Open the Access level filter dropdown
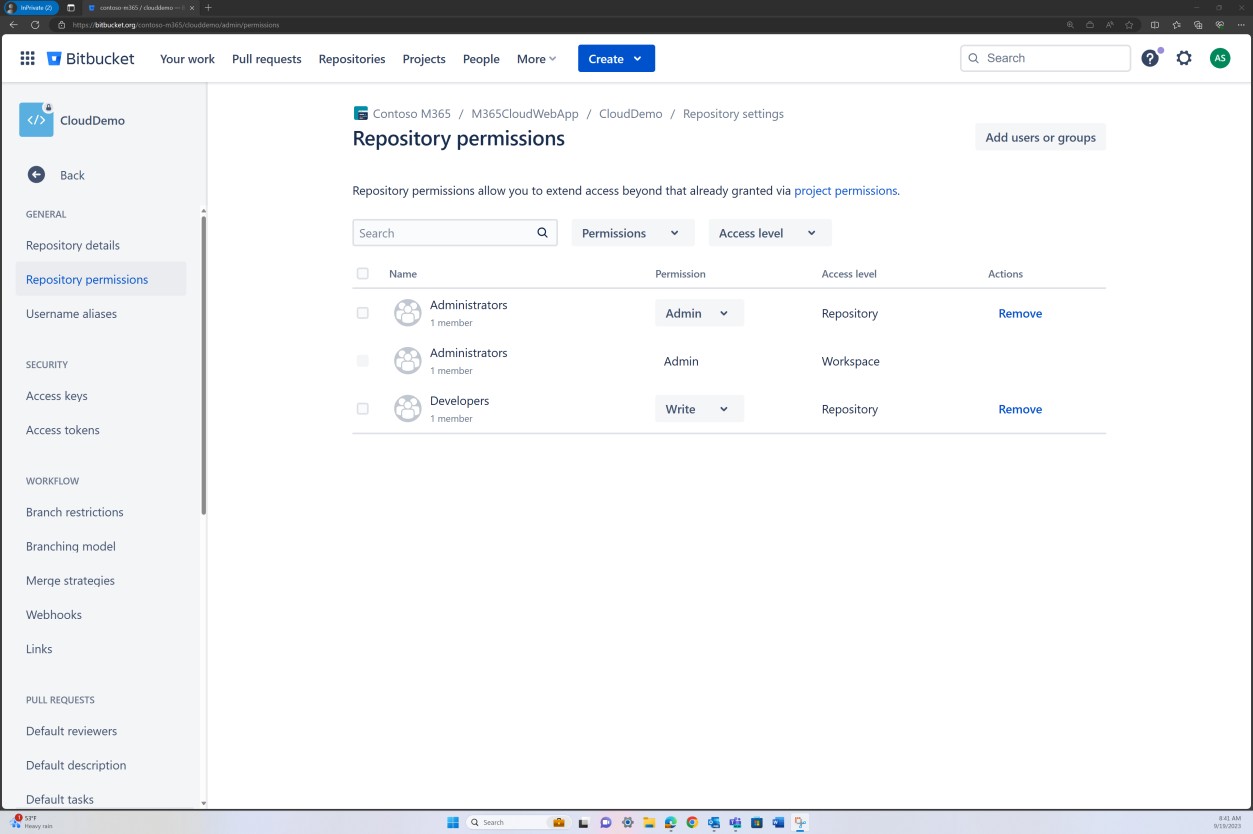 pyautogui.click(x=769, y=232)
